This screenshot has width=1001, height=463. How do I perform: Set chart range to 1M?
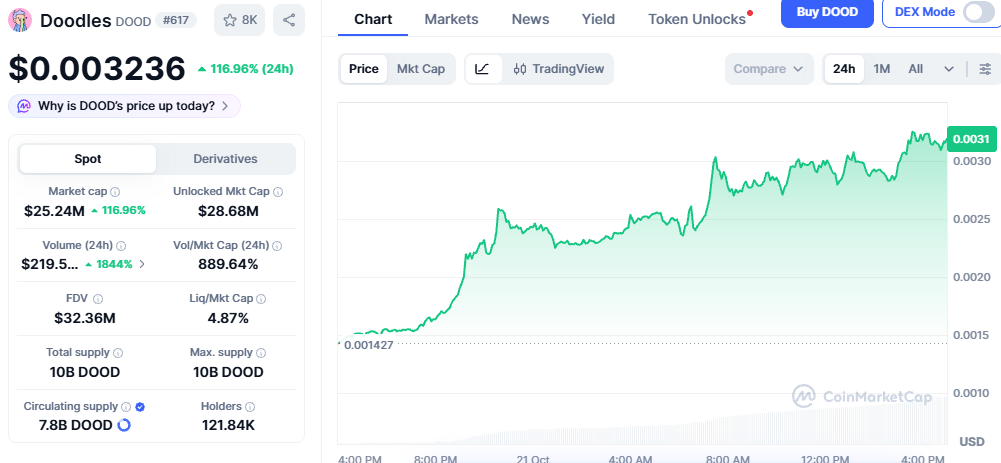pos(882,69)
